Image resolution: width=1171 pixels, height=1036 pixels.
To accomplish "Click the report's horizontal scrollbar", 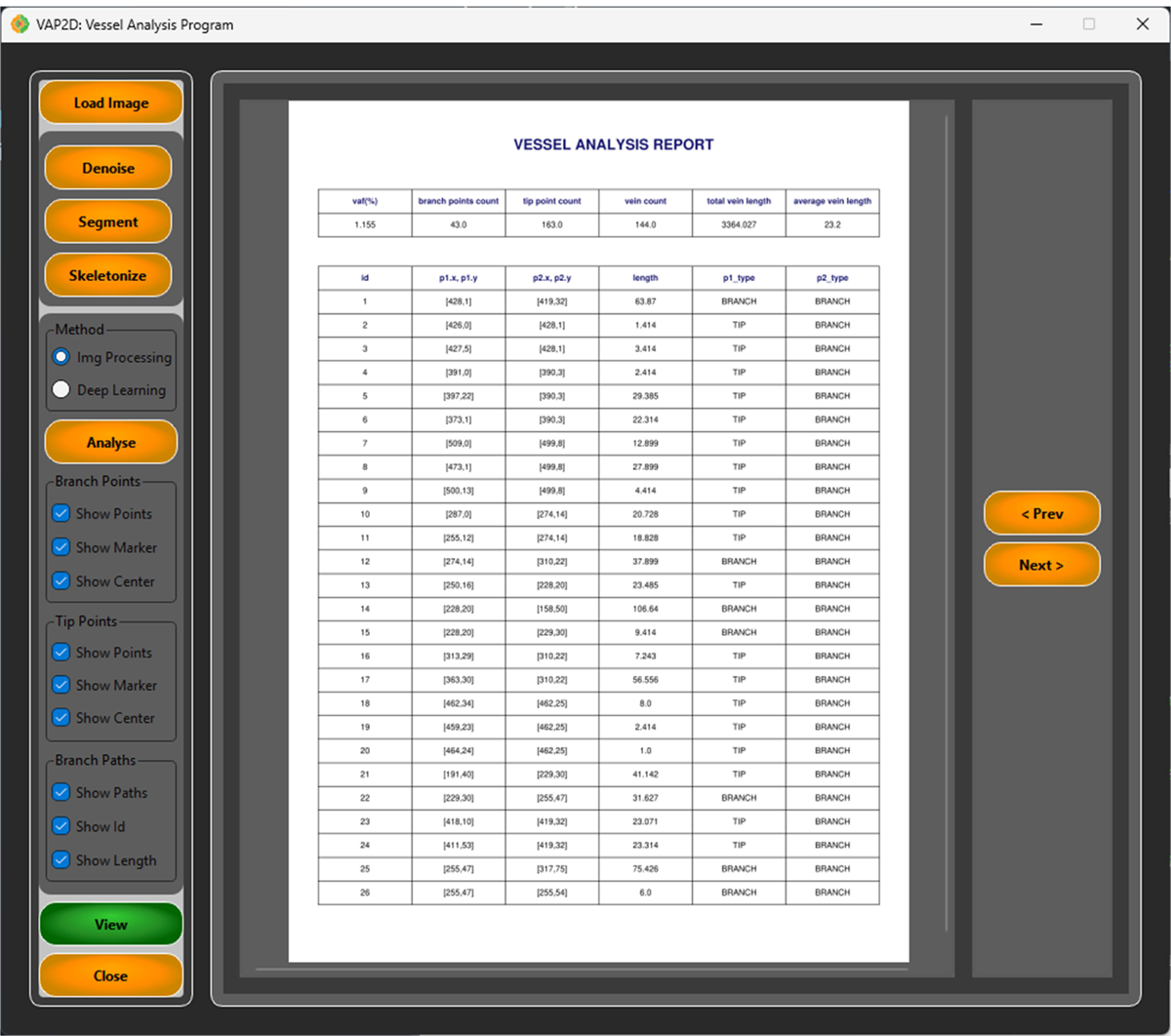I will coord(582,970).
